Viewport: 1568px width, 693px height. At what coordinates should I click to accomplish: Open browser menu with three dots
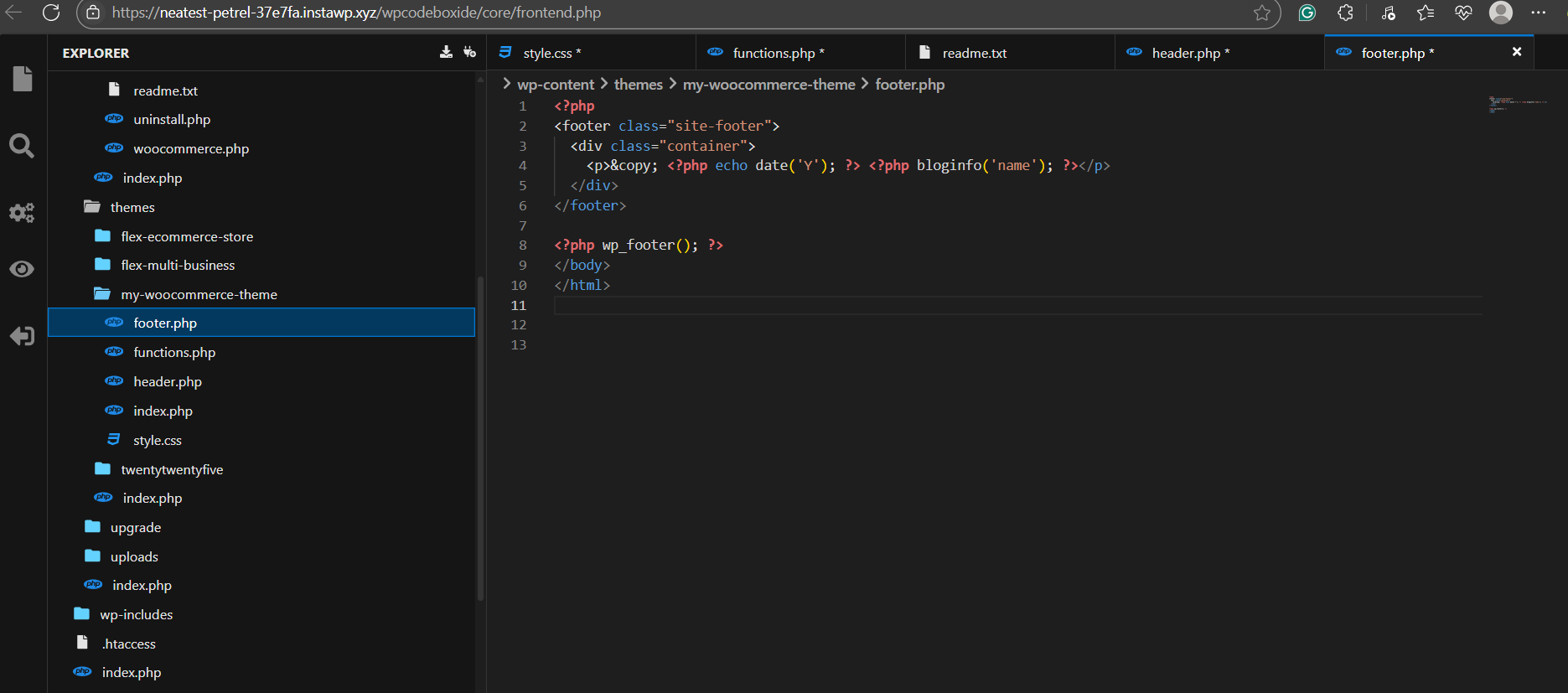point(1539,13)
